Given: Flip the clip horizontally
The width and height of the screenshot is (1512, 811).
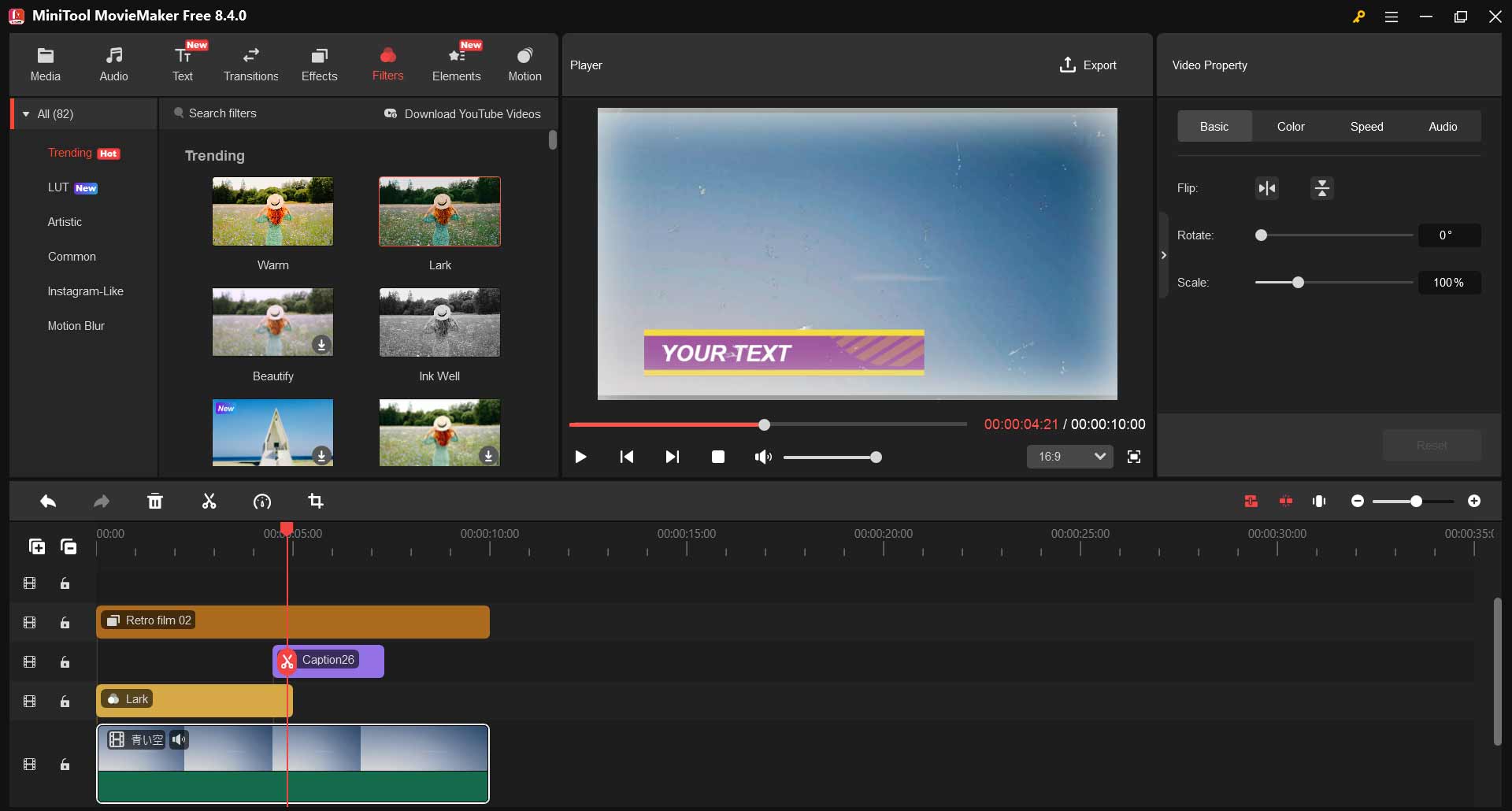Looking at the screenshot, I should [1266, 187].
